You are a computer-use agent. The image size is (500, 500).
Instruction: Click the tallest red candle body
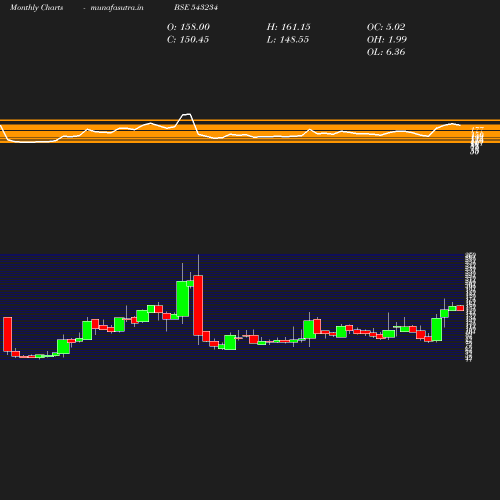[x=198, y=305]
